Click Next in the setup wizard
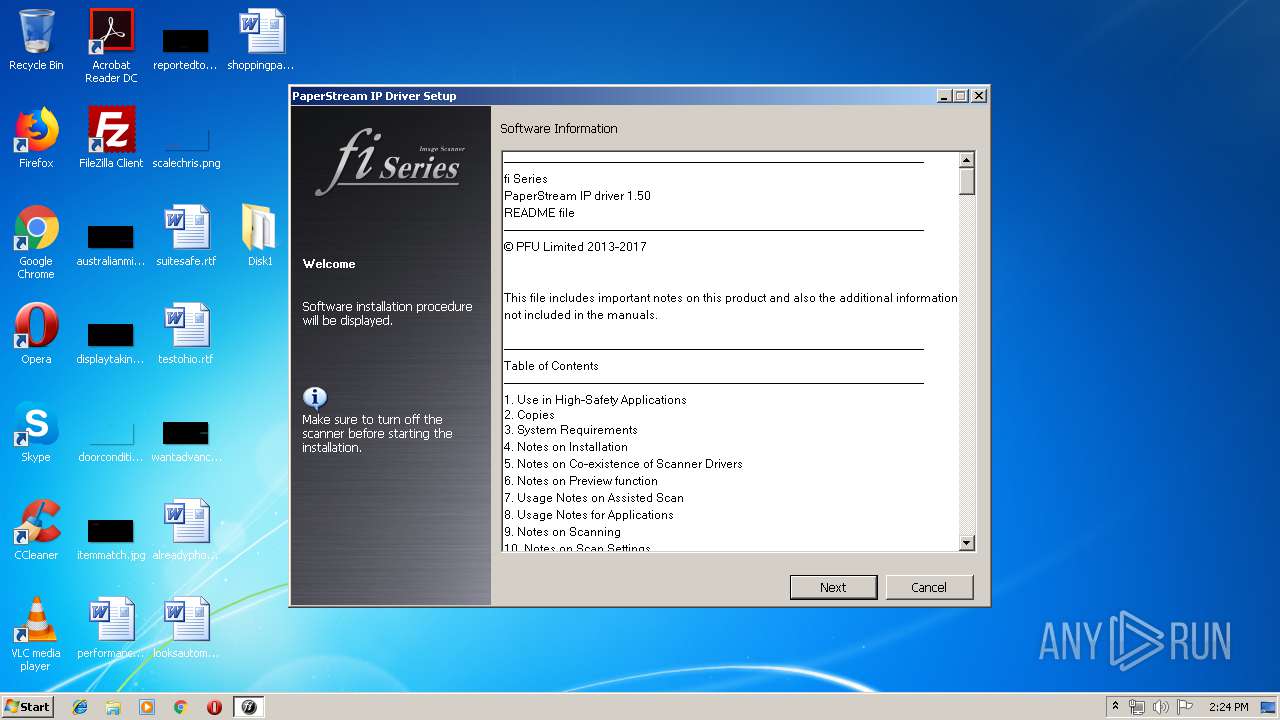 pyautogui.click(x=833, y=587)
